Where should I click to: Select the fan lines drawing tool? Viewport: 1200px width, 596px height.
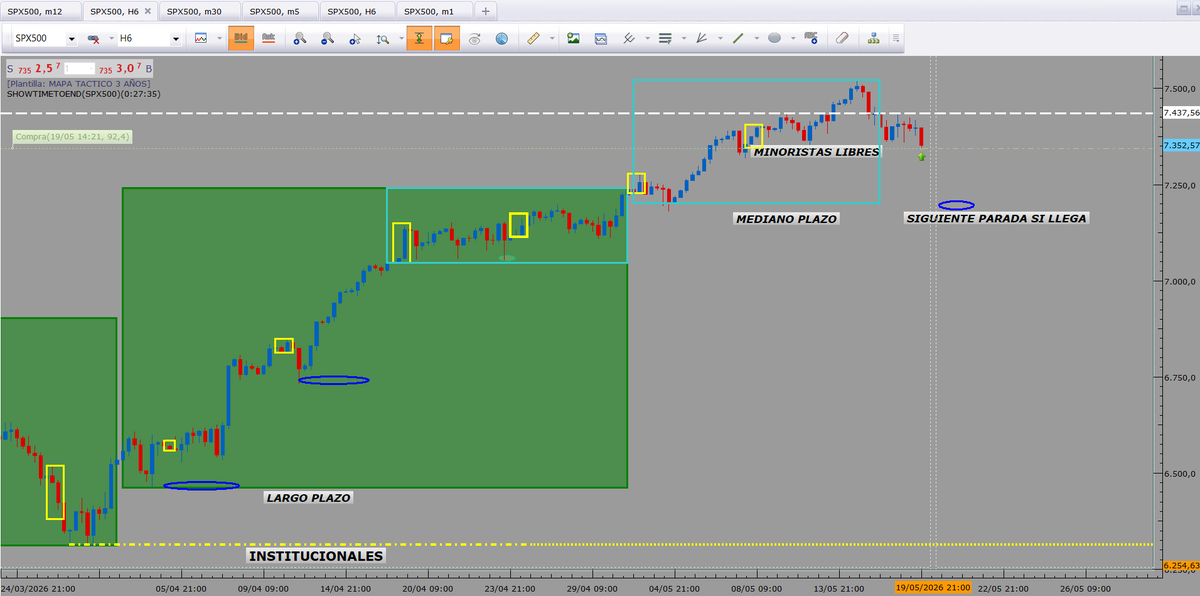[701, 39]
